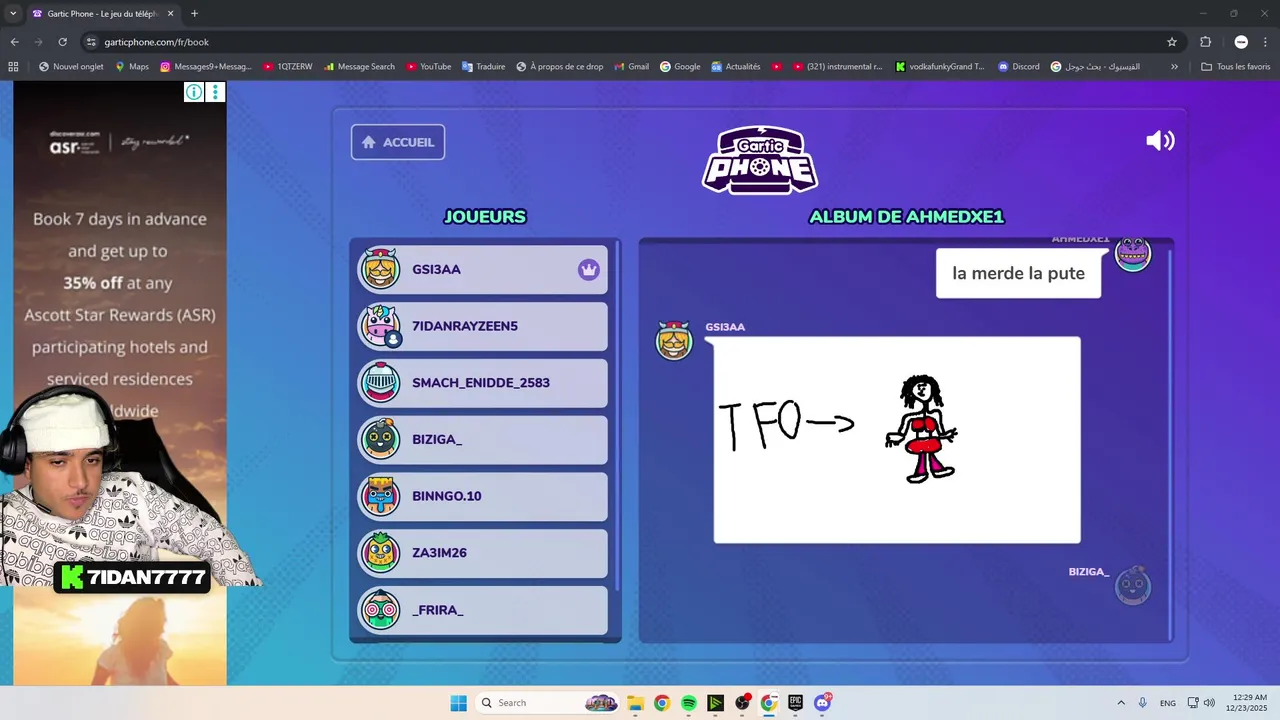Click the pineapple avatar of ZA3IM26

click(380, 553)
